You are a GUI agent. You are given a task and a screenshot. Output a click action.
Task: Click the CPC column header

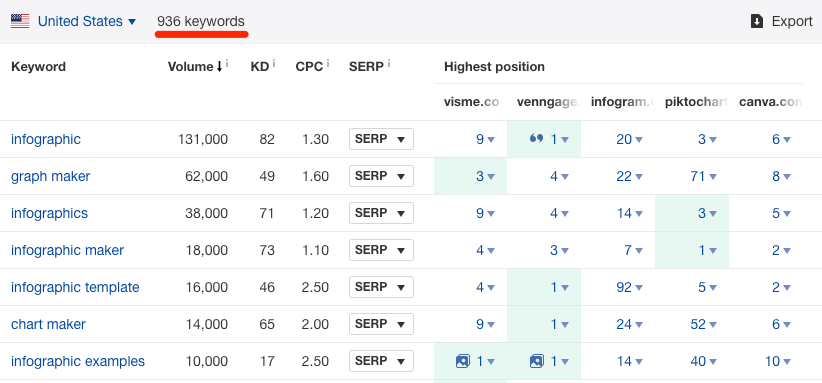pyautogui.click(x=309, y=67)
